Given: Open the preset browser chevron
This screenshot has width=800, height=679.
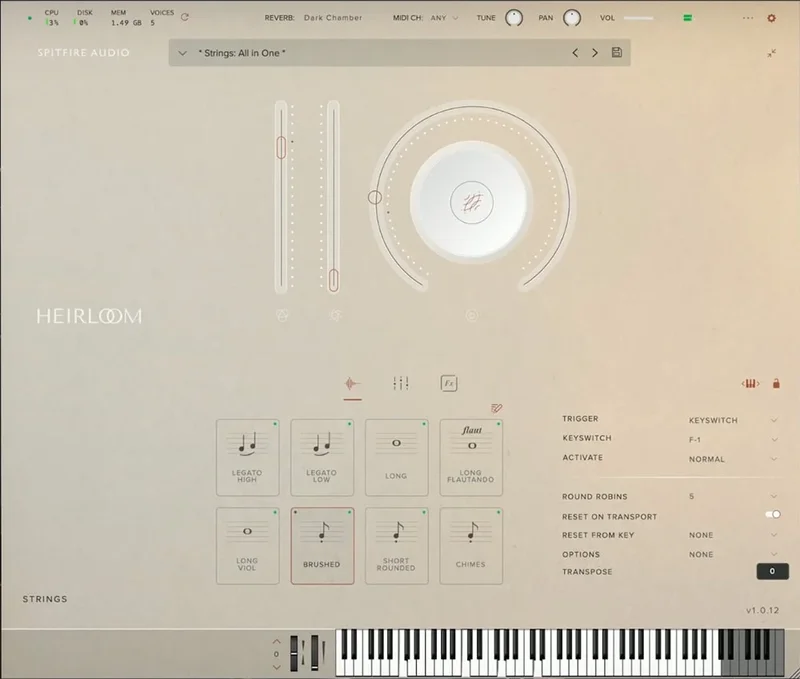Looking at the screenshot, I should pos(182,53).
